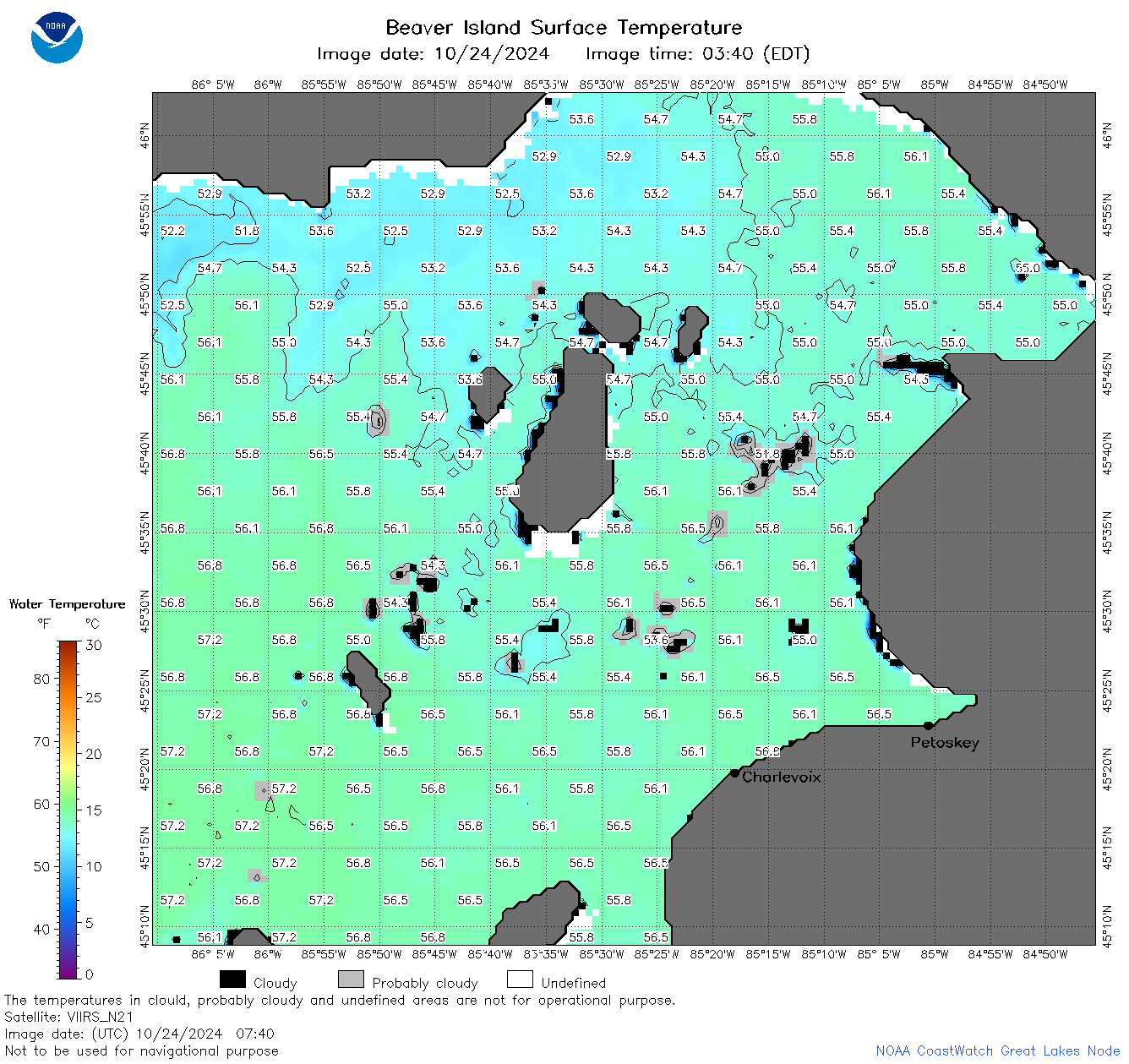Click the black Cloudy legend swatch

(x=232, y=979)
